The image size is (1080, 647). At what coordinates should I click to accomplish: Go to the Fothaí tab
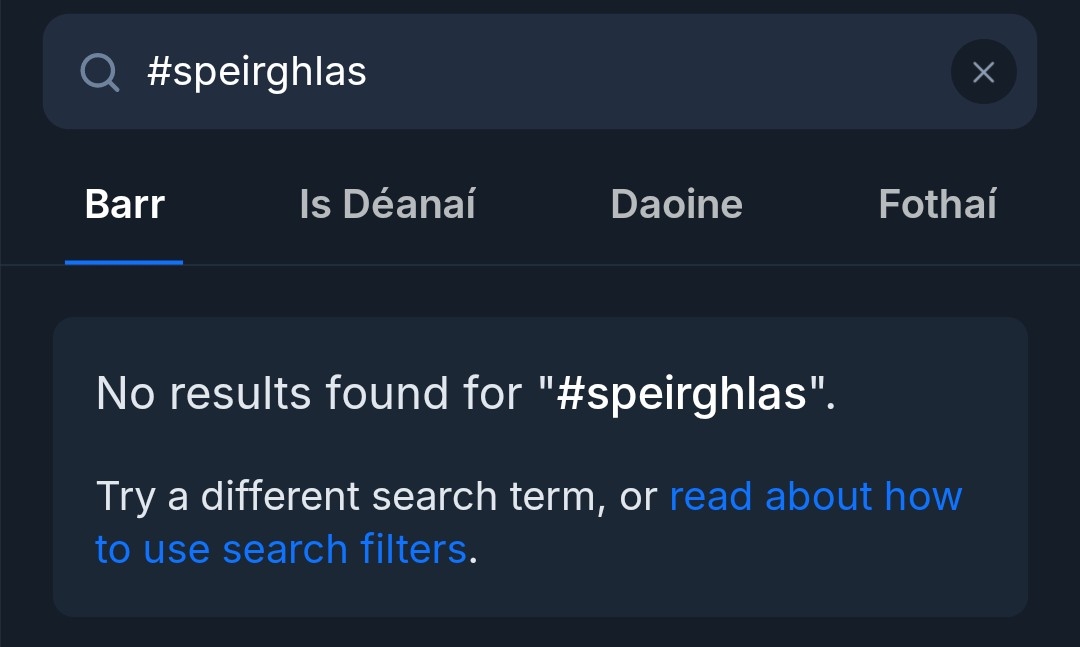point(937,205)
